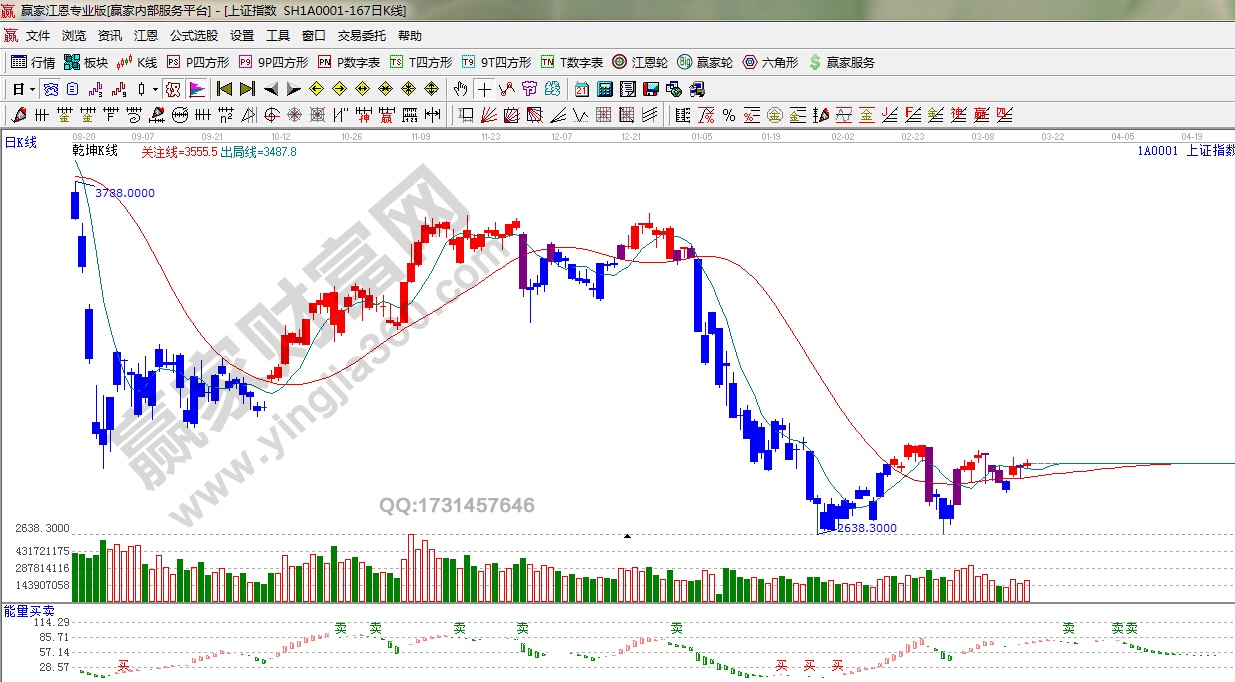The image size is (1235, 682).
Task: Select the hand pan tool
Action: click(460, 89)
